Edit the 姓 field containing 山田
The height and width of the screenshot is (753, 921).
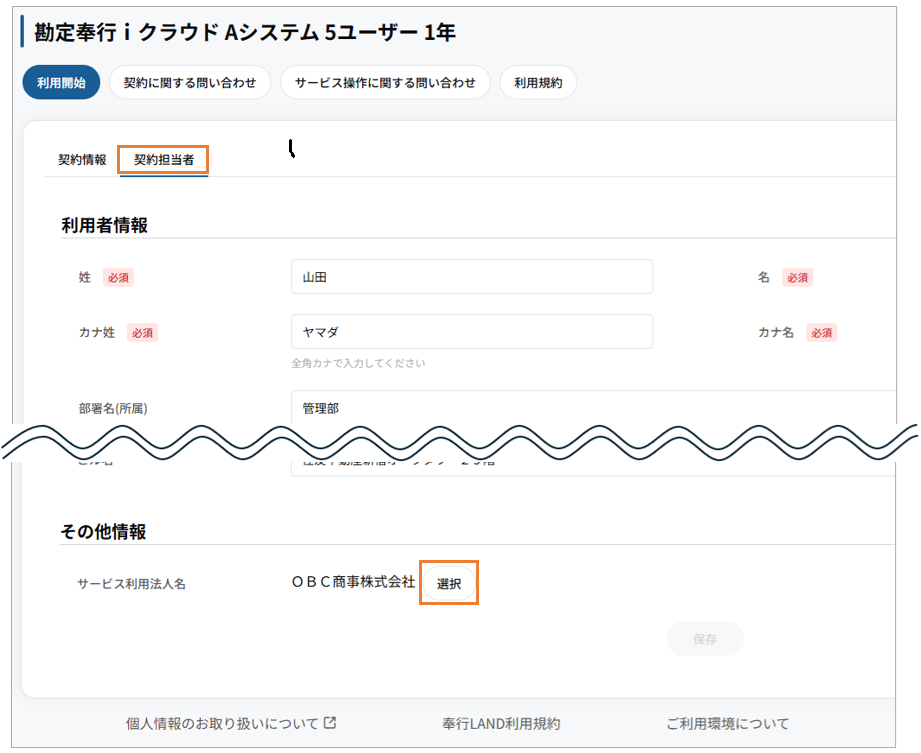[x=472, y=277]
